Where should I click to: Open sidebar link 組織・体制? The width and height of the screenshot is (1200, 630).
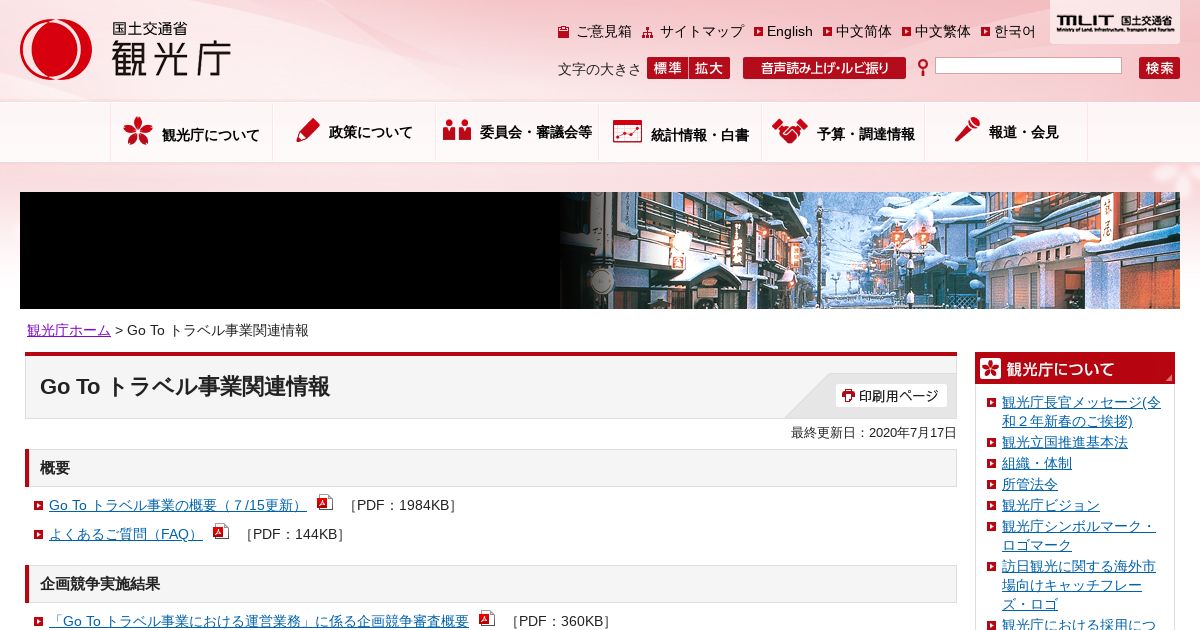pyautogui.click(x=1037, y=463)
